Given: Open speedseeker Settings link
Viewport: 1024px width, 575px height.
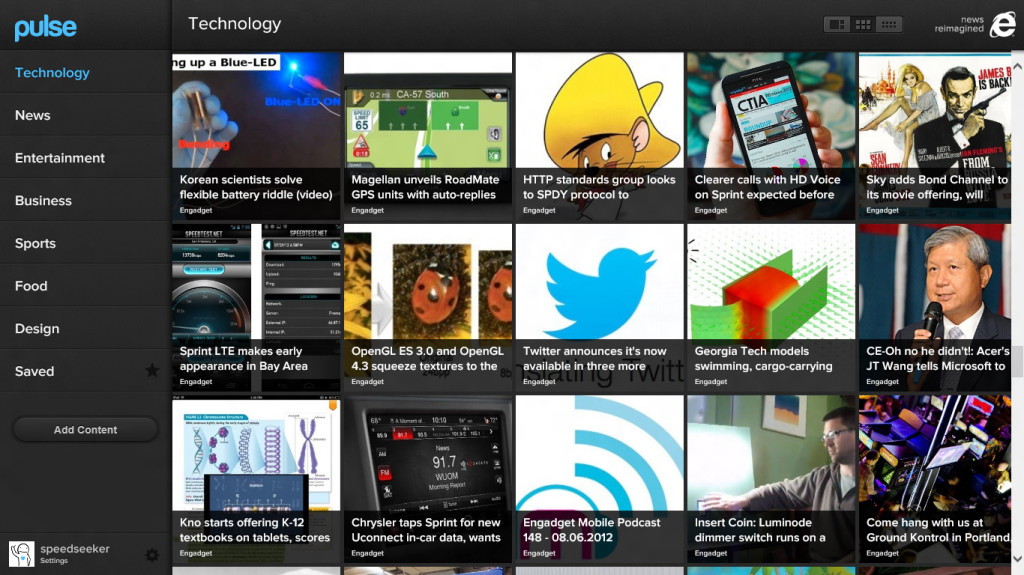Looking at the screenshot, I should click(x=54, y=561).
